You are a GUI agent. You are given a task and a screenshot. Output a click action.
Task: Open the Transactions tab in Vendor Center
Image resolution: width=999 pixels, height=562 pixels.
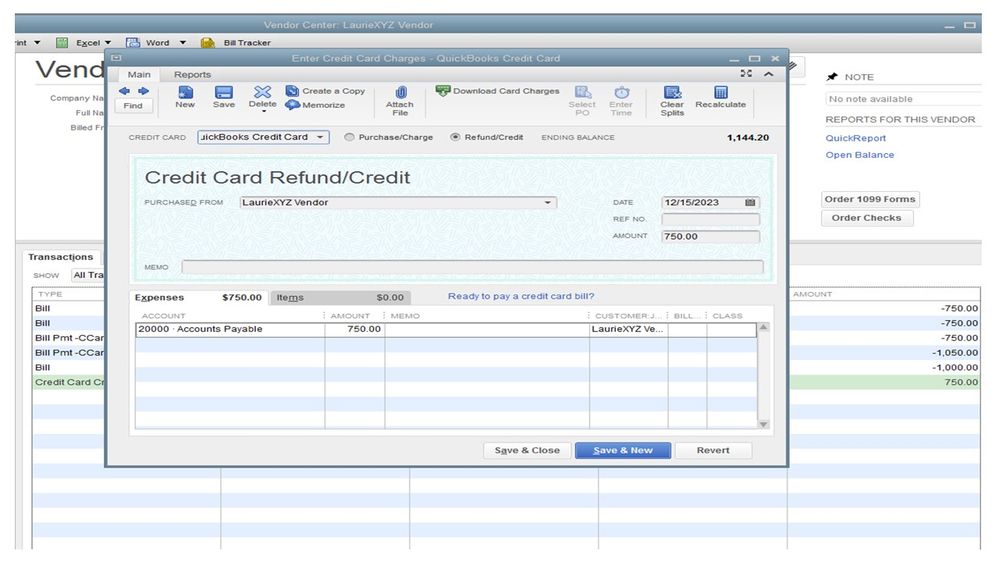point(61,257)
